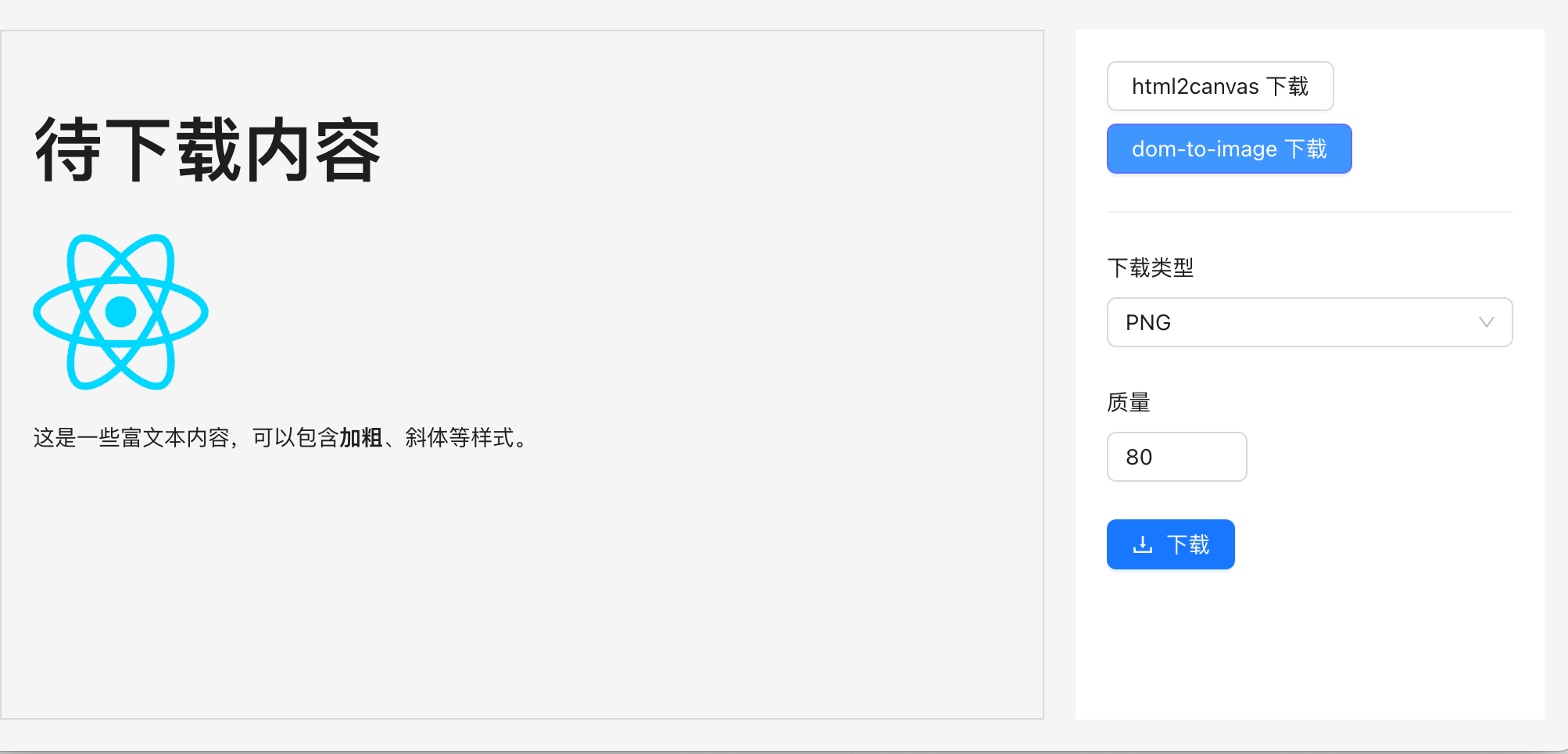The height and width of the screenshot is (754, 1568).
Task: Click the center dot of the React logo
Action: tap(120, 311)
